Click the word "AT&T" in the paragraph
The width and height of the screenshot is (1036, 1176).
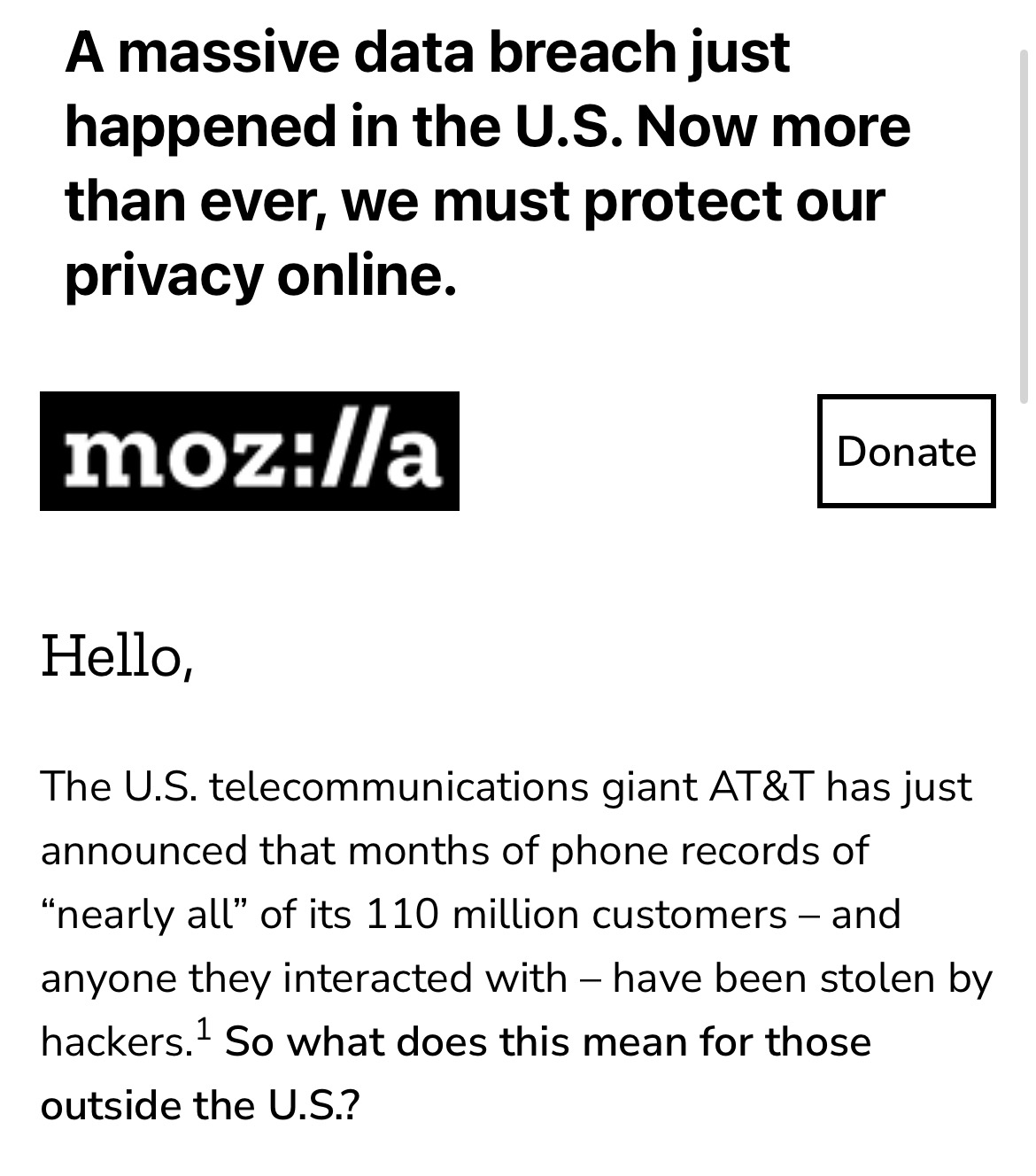(760, 786)
